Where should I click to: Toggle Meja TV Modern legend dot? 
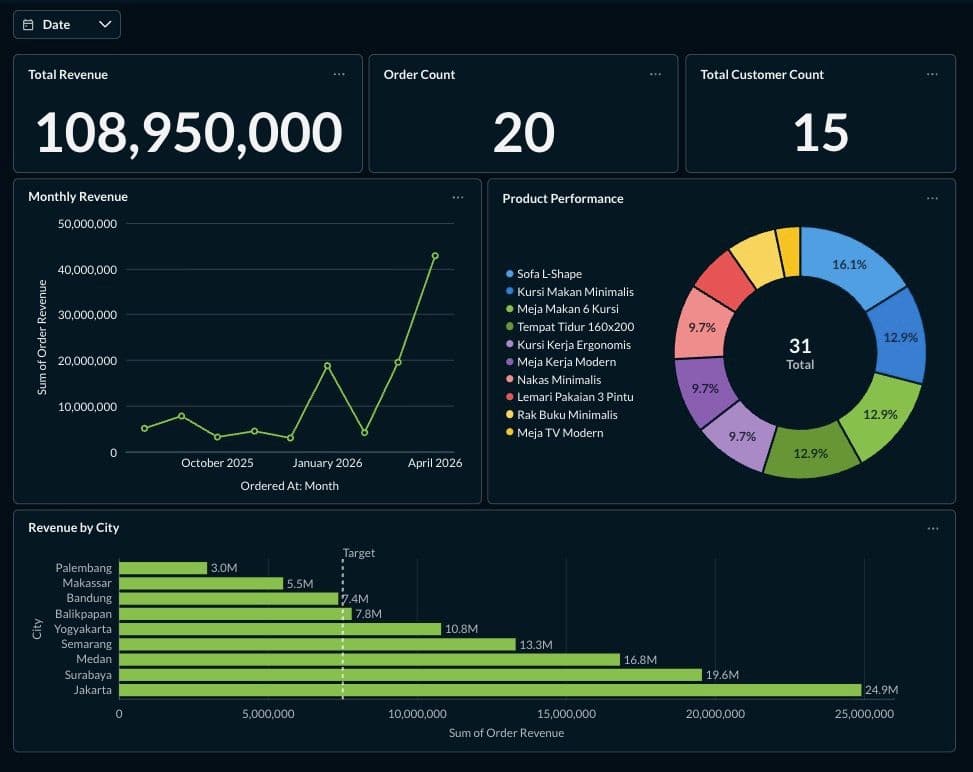tap(509, 431)
